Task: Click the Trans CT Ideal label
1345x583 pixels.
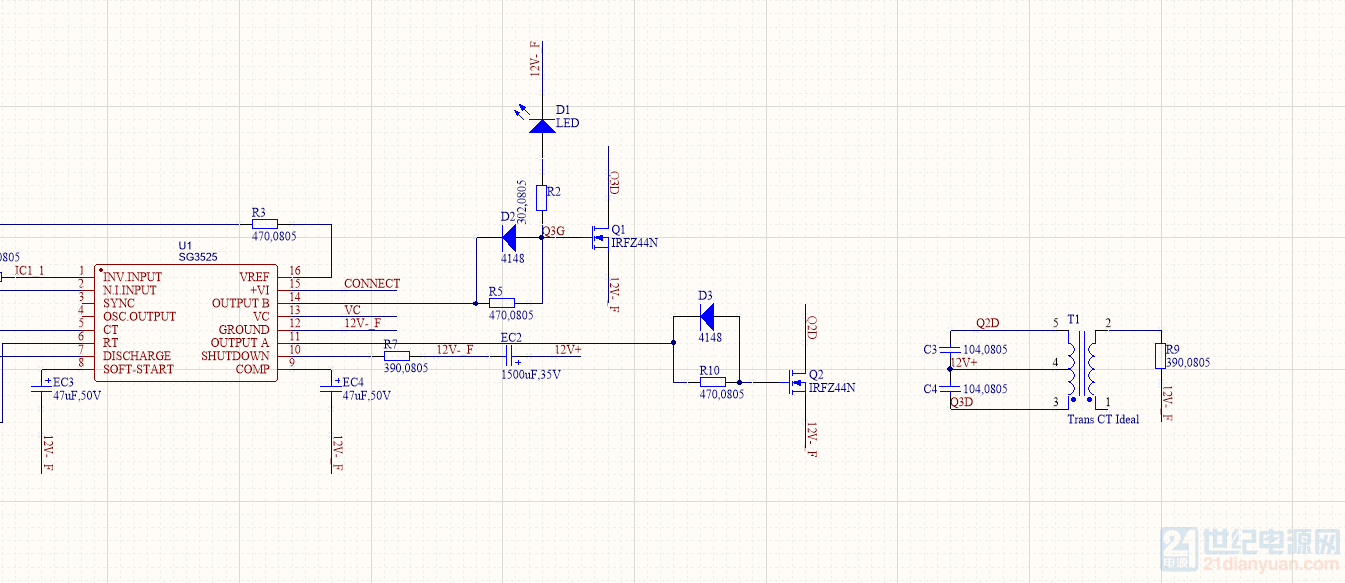Action: tap(1103, 419)
